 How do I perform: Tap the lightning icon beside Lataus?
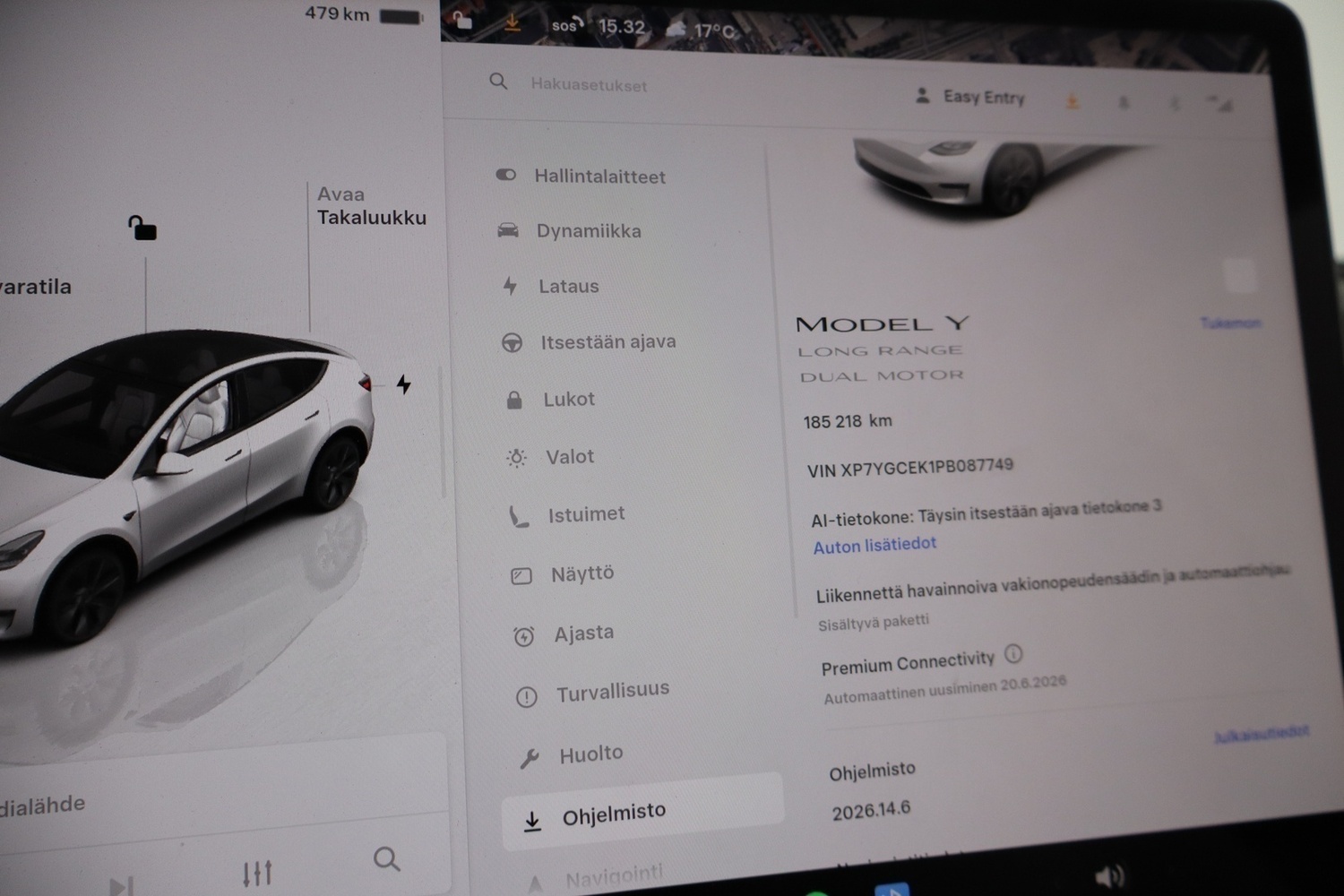[510, 286]
